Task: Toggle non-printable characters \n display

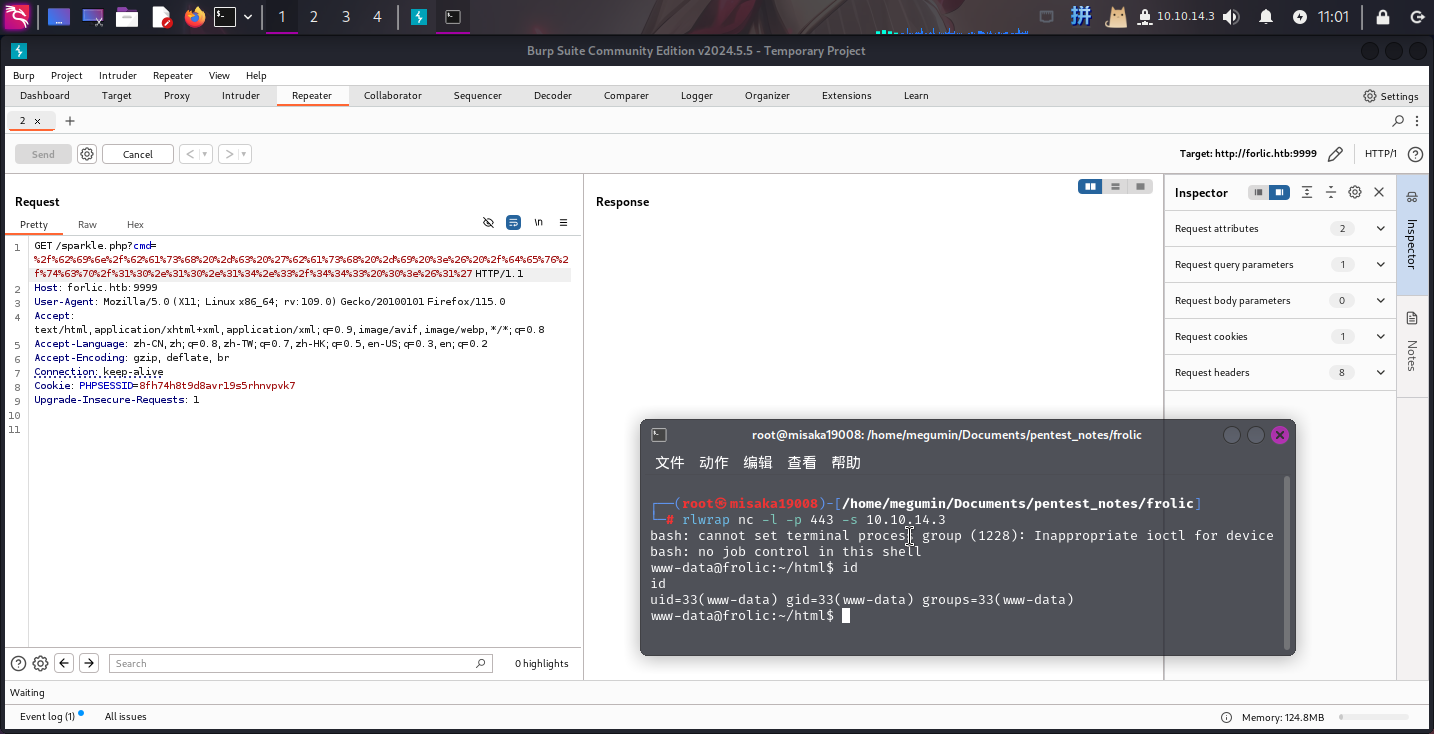Action: 538,222
